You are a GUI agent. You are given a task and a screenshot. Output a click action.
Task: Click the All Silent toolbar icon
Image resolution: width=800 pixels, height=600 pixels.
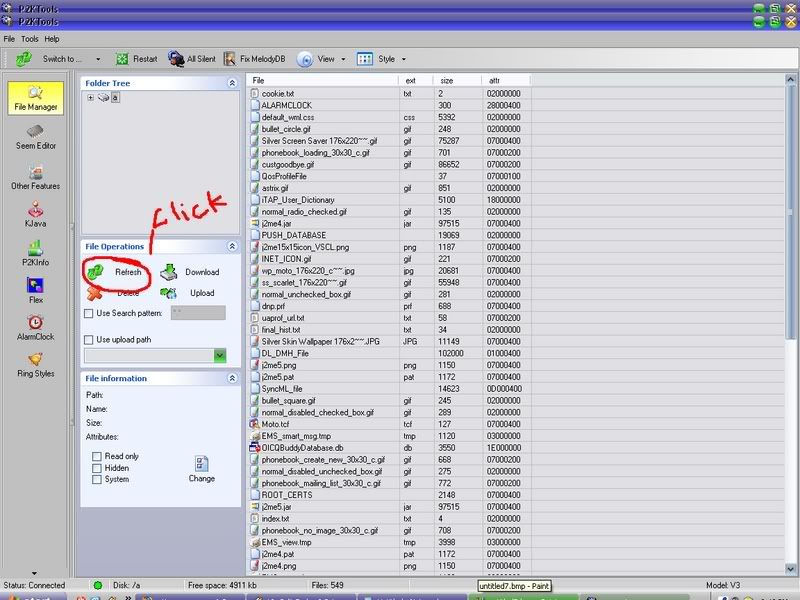pos(176,59)
